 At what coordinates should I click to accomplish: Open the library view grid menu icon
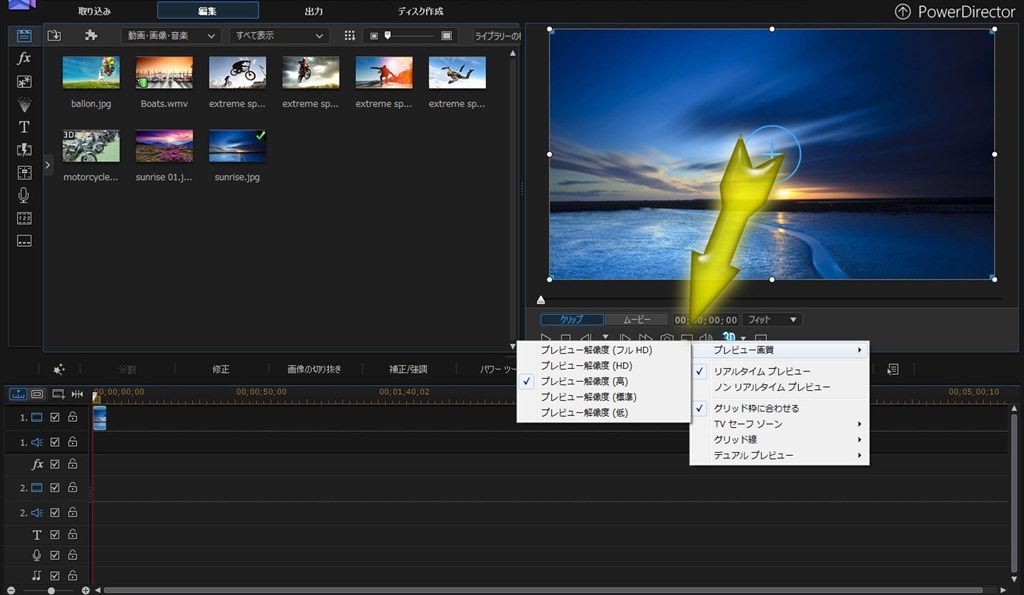tap(349, 35)
